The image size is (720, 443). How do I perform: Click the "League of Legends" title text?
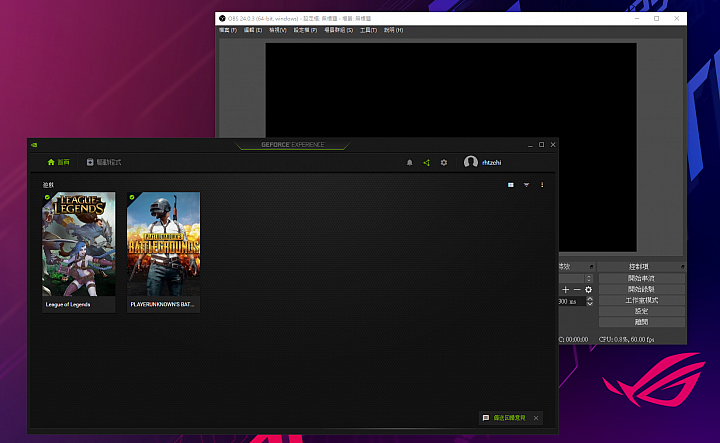coord(68,304)
